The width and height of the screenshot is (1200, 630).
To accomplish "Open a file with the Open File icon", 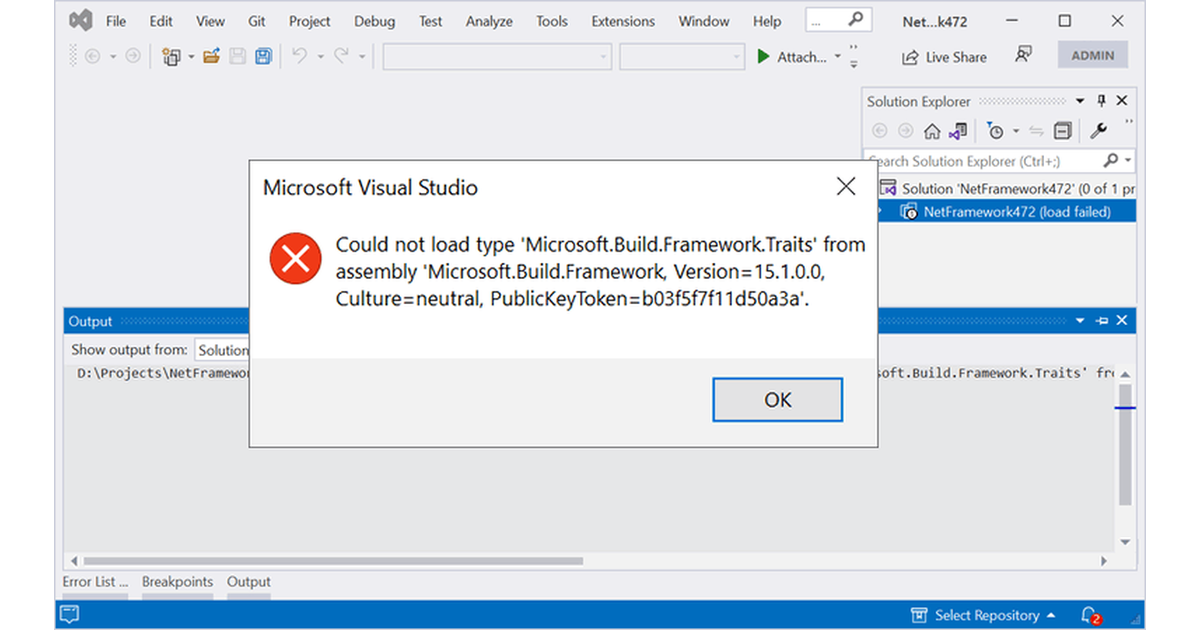I will coord(210,56).
